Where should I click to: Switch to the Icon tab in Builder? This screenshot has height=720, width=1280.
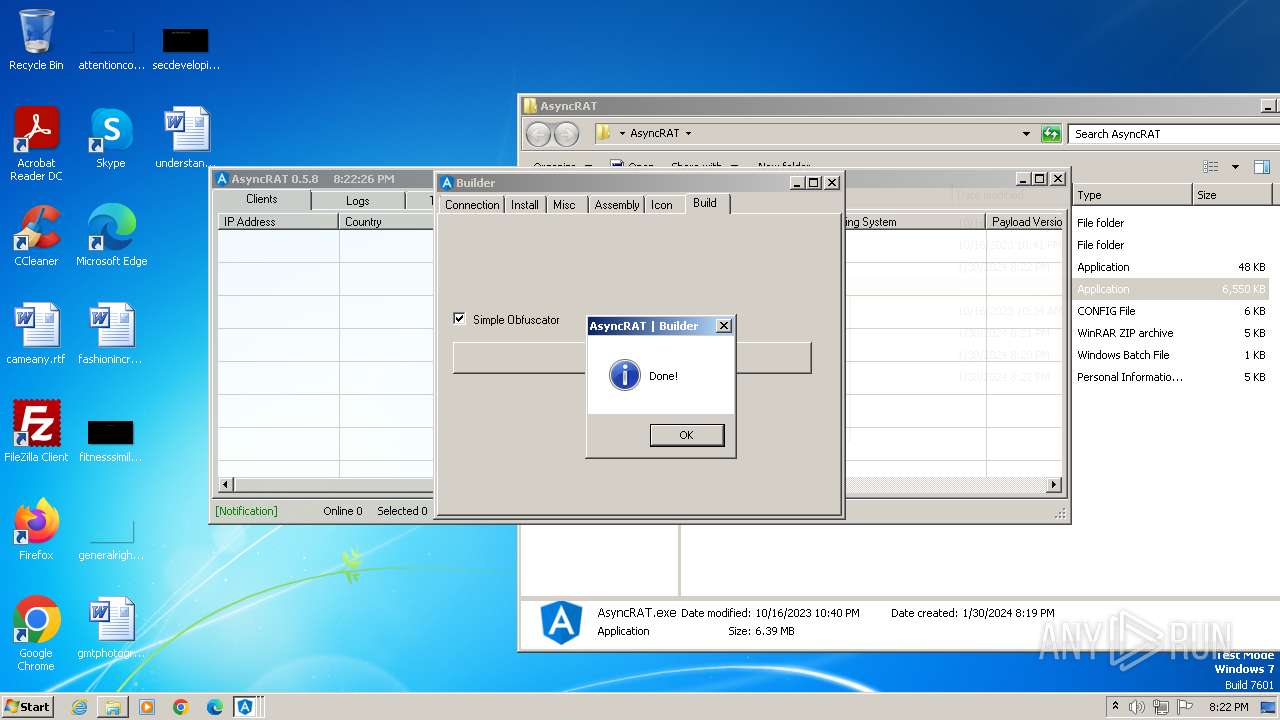[662, 204]
